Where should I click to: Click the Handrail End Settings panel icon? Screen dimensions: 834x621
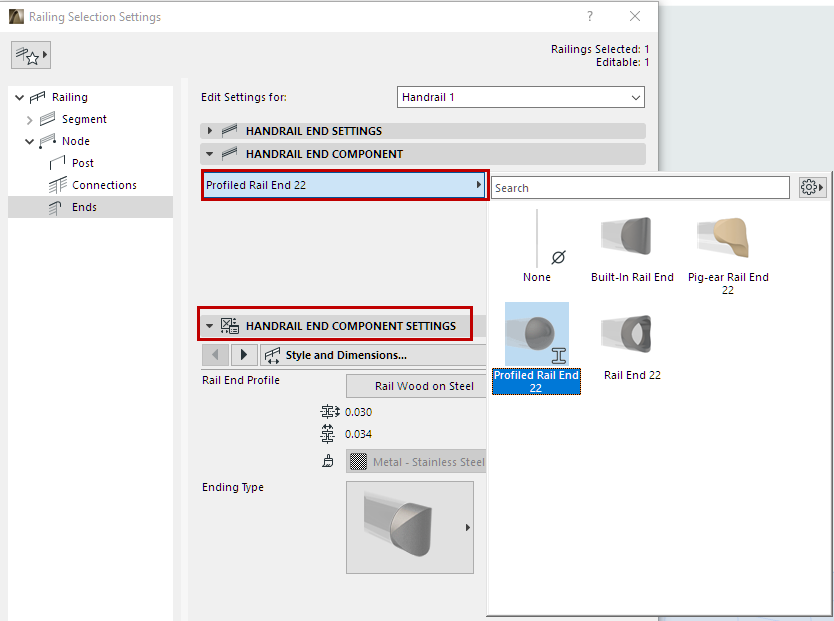coord(229,130)
